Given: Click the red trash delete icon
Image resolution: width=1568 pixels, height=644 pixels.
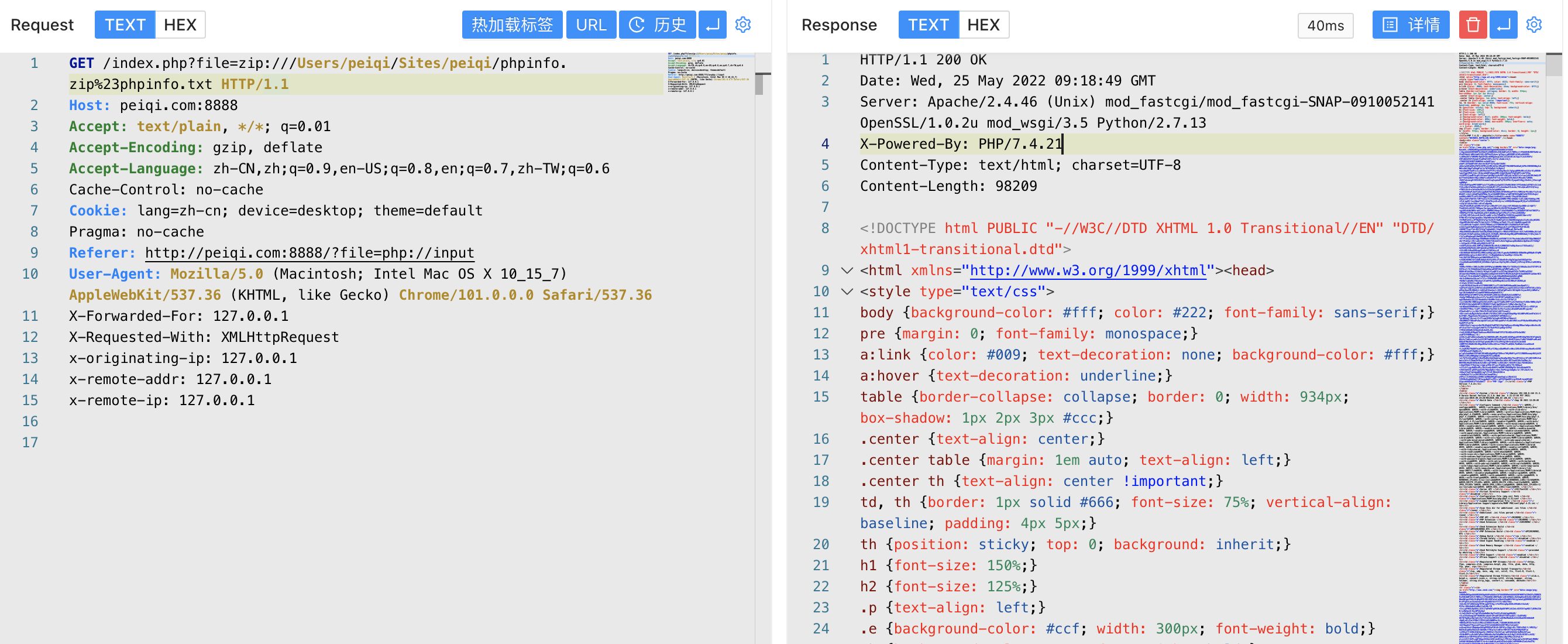Looking at the screenshot, I should 1473,25.
